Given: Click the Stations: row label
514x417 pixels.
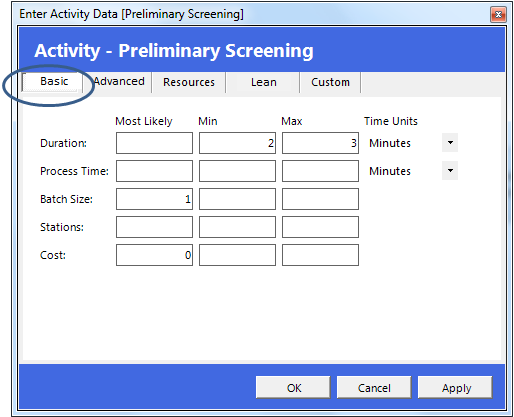Looking at the screenshot, I should point(62,227).
